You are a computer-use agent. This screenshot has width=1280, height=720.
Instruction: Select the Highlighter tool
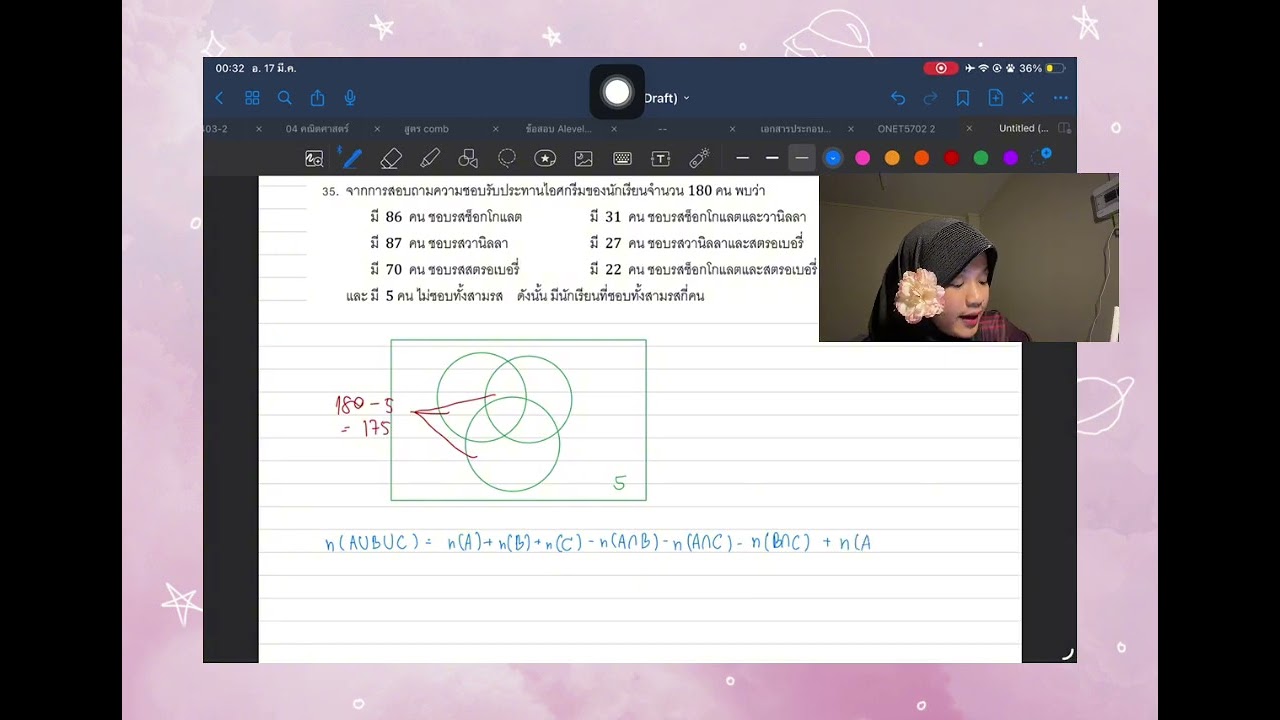[430, 158]
